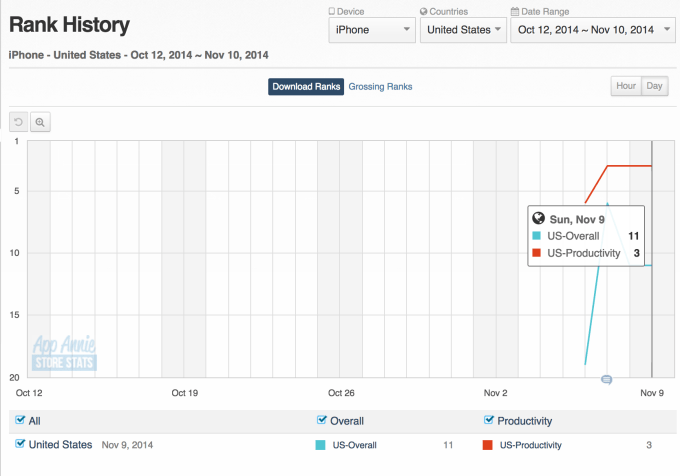This screenshot has width=680, height=476.
Task: Click the globe icon in the Nov 9 tooltip
Action: pos(538,218)
